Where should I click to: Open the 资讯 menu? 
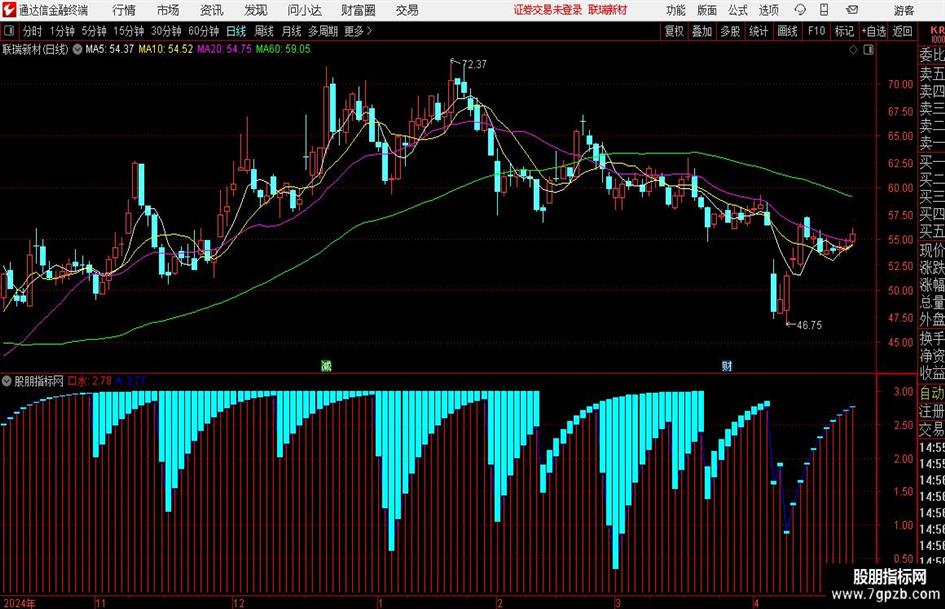(x=212, y=10)
